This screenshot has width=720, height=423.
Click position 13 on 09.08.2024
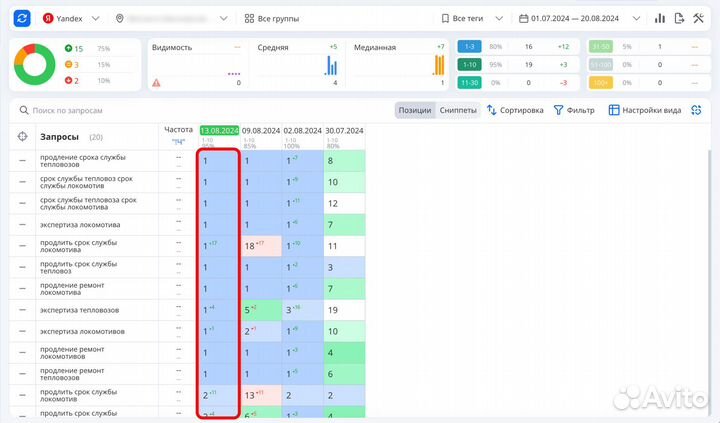point(261,395)
